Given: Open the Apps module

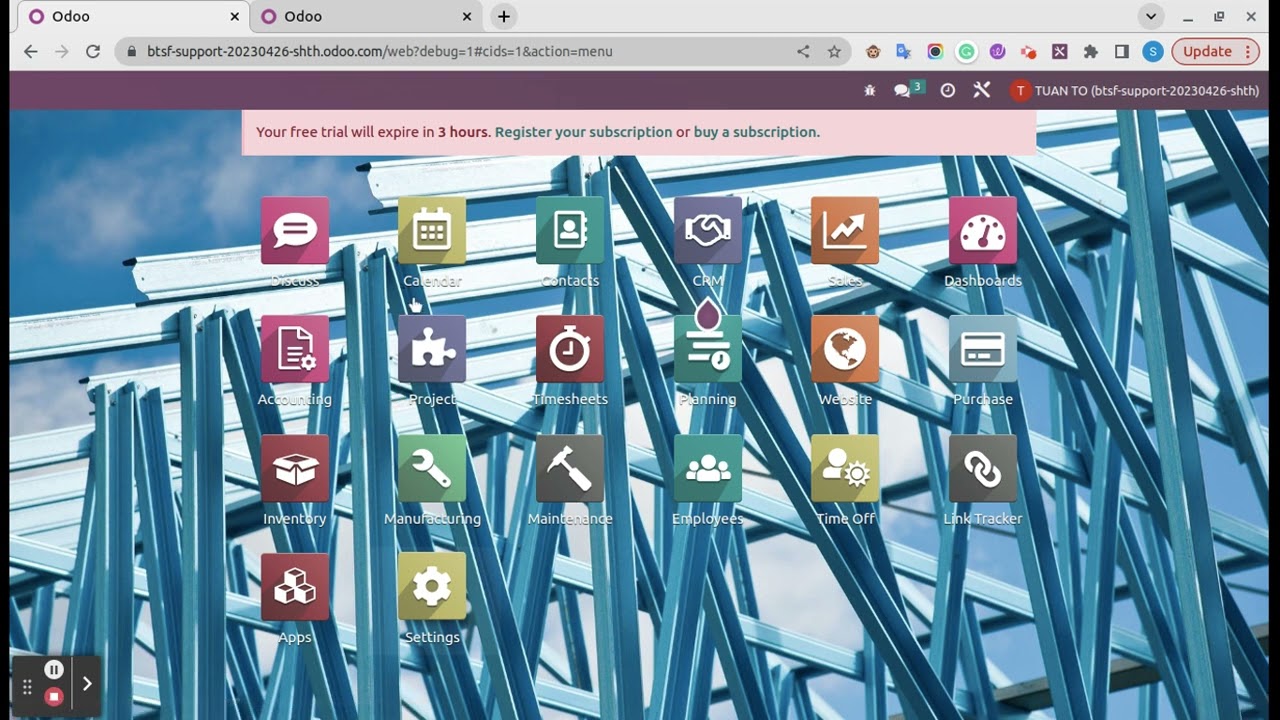Looking at the screenshot, I should 295,587.
